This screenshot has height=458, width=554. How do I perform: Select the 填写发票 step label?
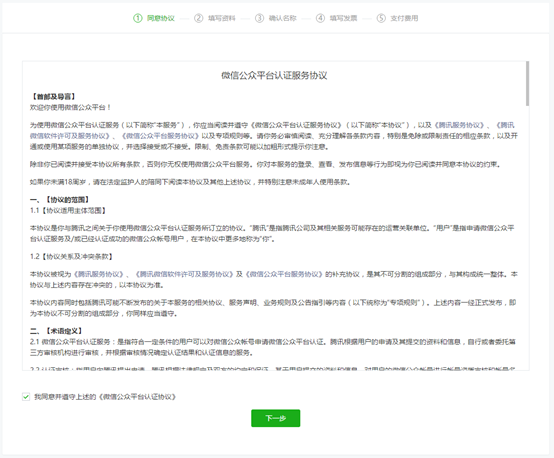coord(343,18)
